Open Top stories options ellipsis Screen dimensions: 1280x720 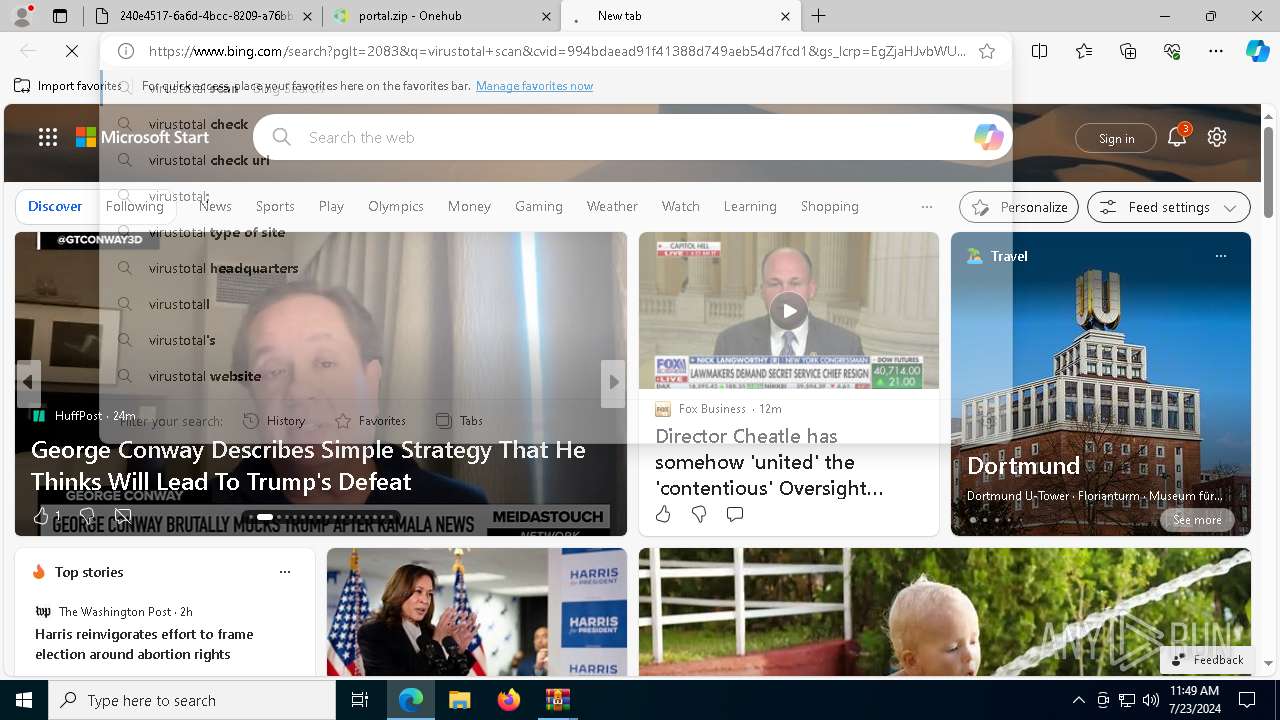click(x=285, y=572)
